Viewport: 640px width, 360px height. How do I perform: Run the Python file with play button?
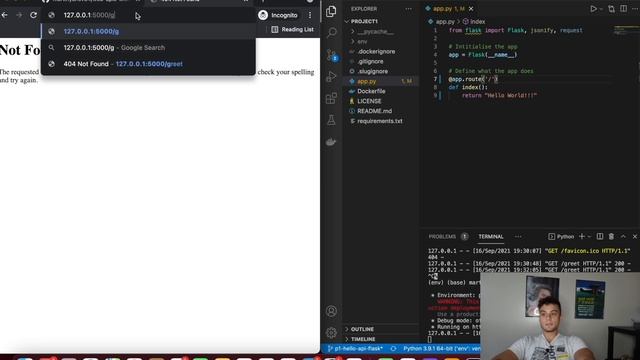coord(593,9)
